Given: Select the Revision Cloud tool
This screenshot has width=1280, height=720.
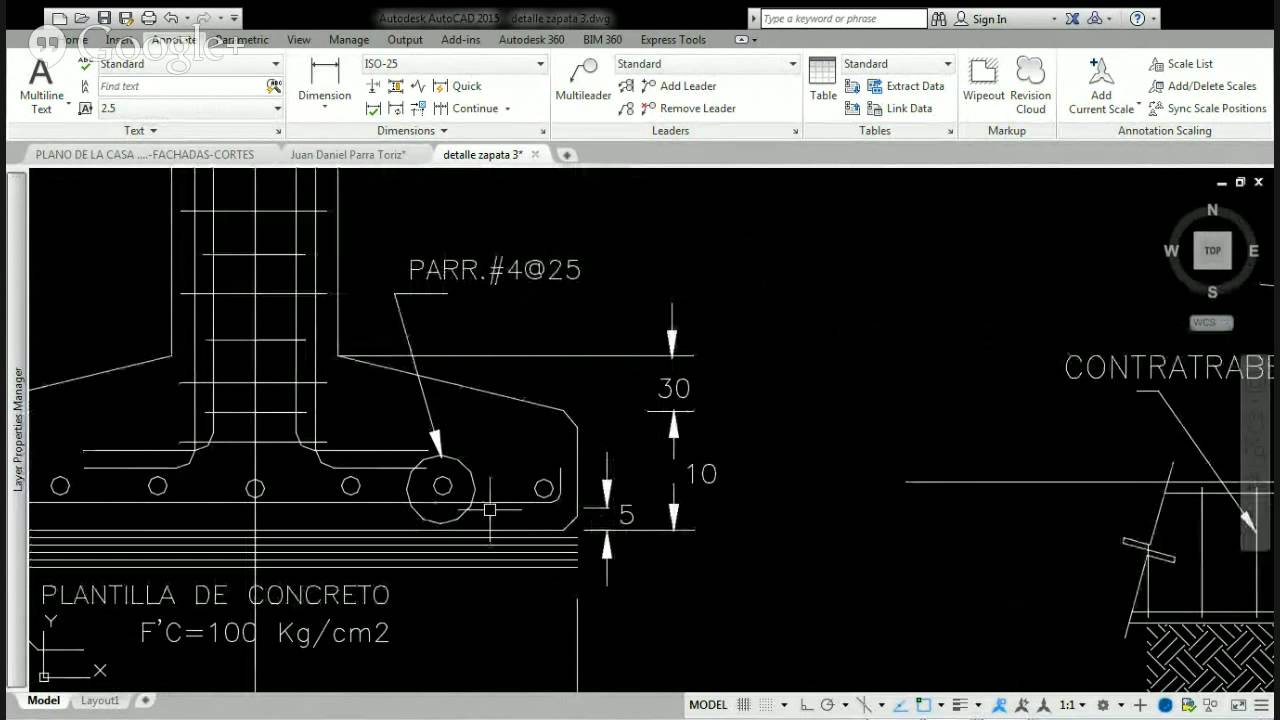Looking at the screenshot, I should tap(1030, 86).
